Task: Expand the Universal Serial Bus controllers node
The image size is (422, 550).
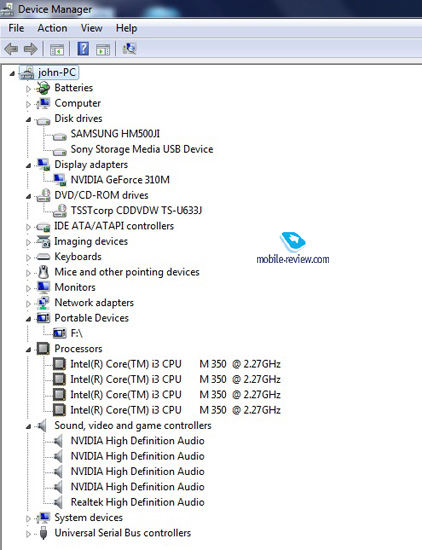Action: pos(28,534)
